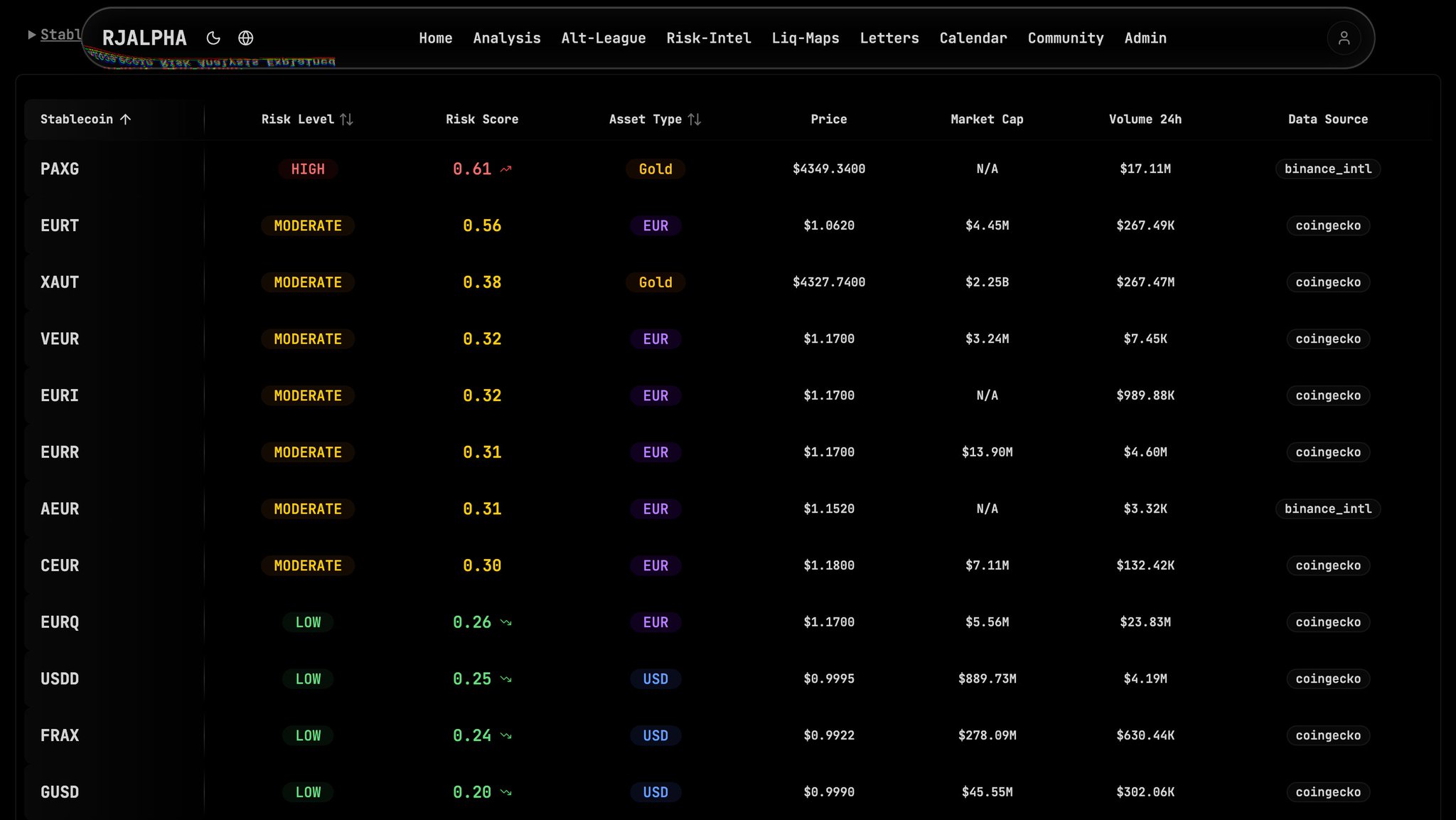Viewport: 1456px width, 820px height.
Task: Open the Risk-Intel menu item
Action: (x=708, y=38)
